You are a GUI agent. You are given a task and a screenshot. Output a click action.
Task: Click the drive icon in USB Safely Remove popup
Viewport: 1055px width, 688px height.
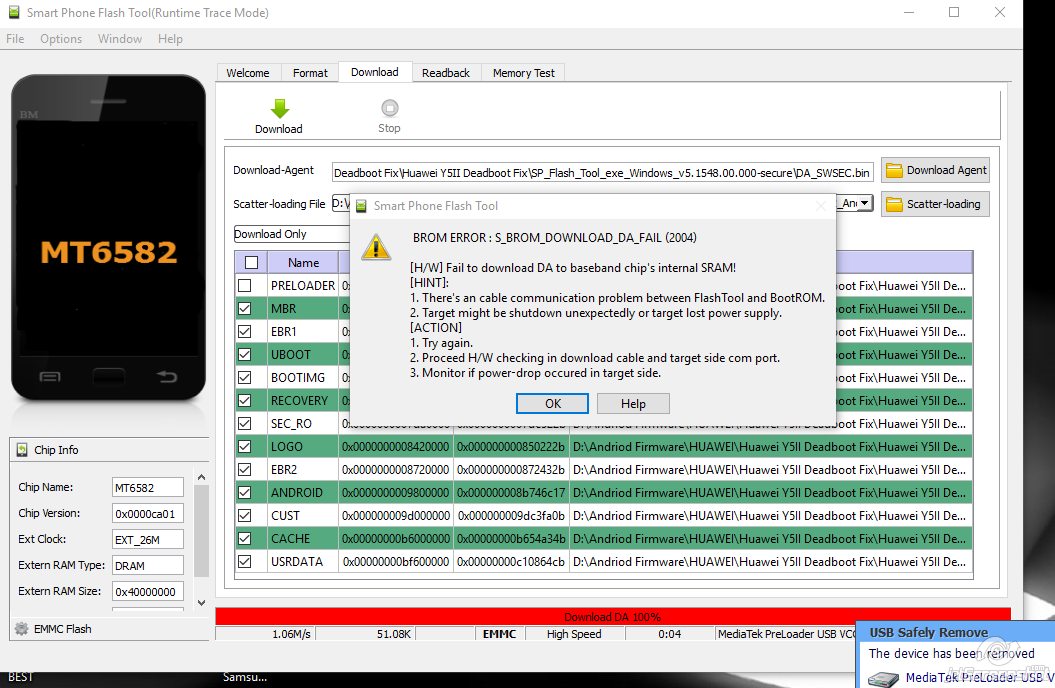pos(883,679)
